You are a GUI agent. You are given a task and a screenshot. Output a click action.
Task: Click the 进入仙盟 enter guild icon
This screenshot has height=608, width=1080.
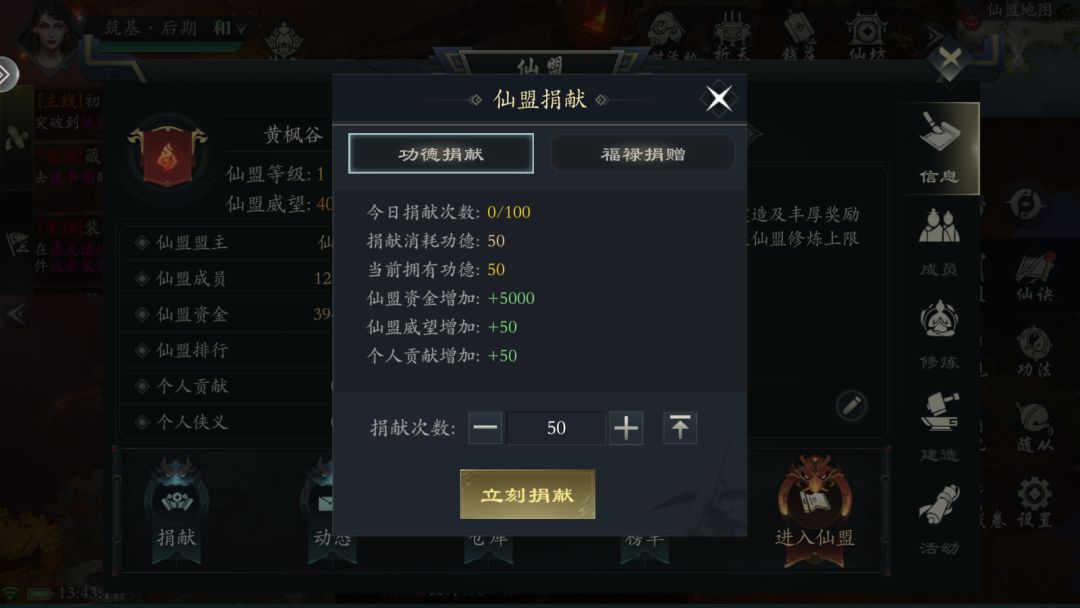pos(815,510)
